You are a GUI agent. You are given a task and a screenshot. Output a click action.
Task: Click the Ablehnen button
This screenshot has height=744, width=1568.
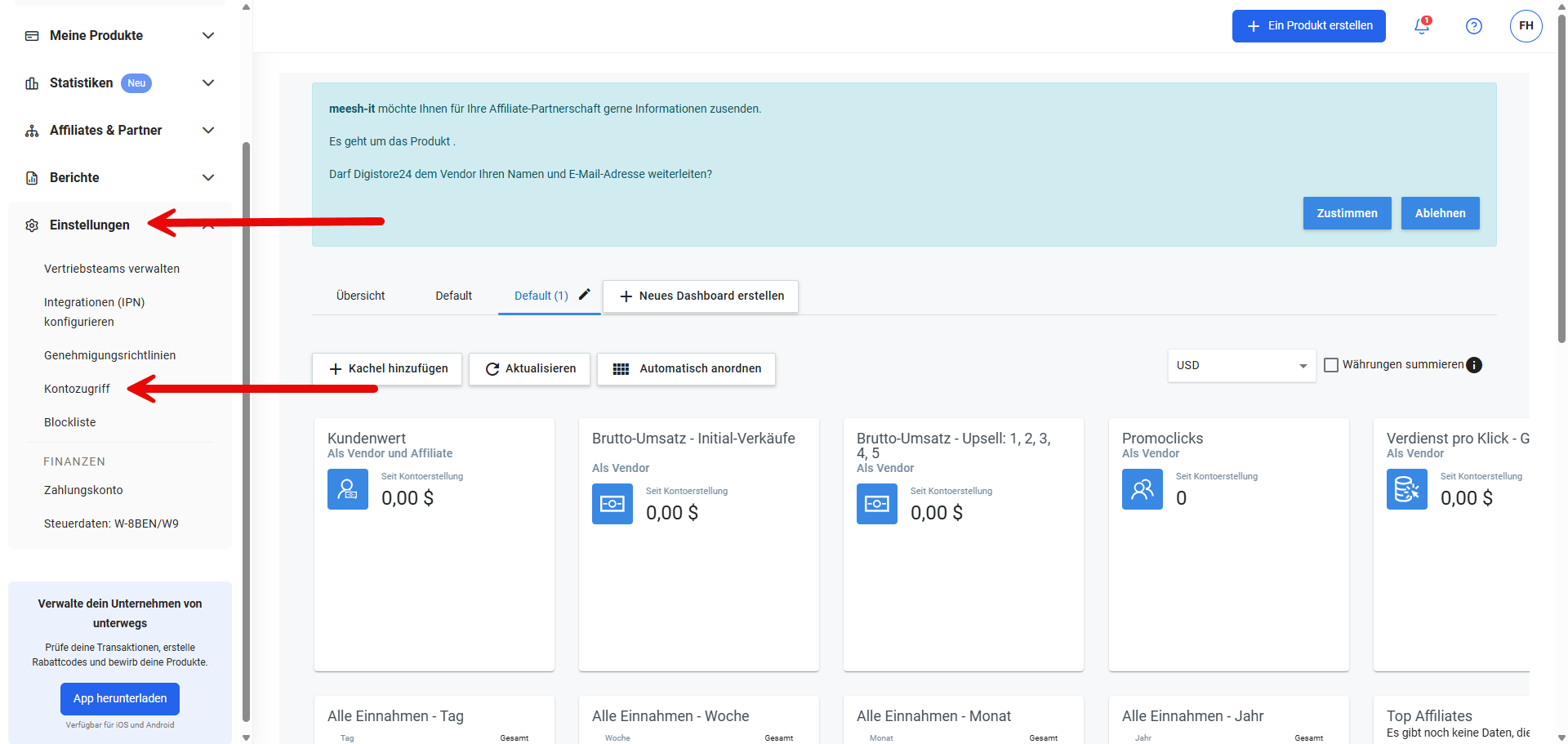tap(1440, 213)
